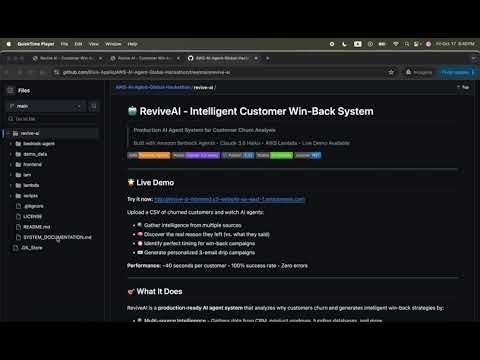Open the Help menu
The width and height of the screenshot is (480, 360).
(132, 44)
